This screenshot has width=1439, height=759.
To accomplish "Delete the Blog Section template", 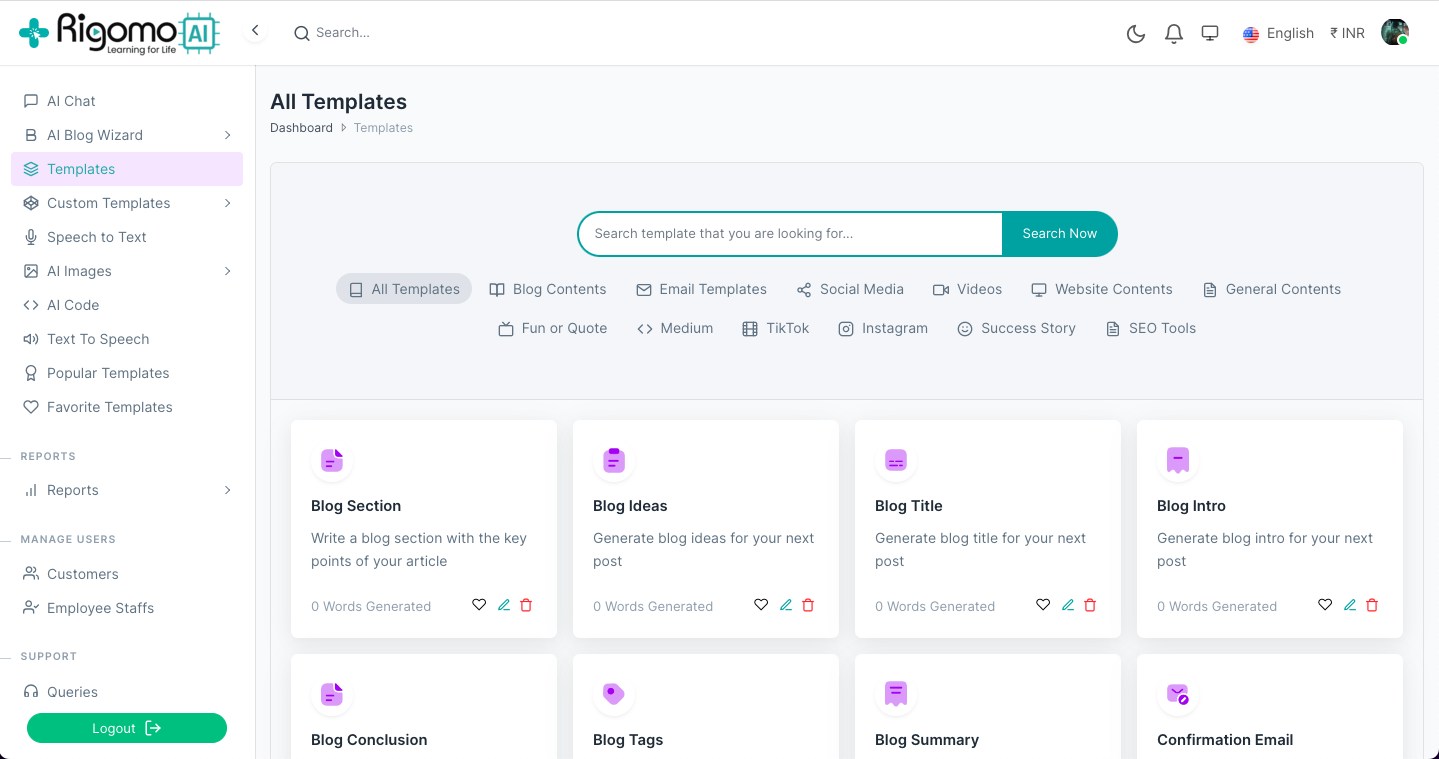I will pos(526,605).
